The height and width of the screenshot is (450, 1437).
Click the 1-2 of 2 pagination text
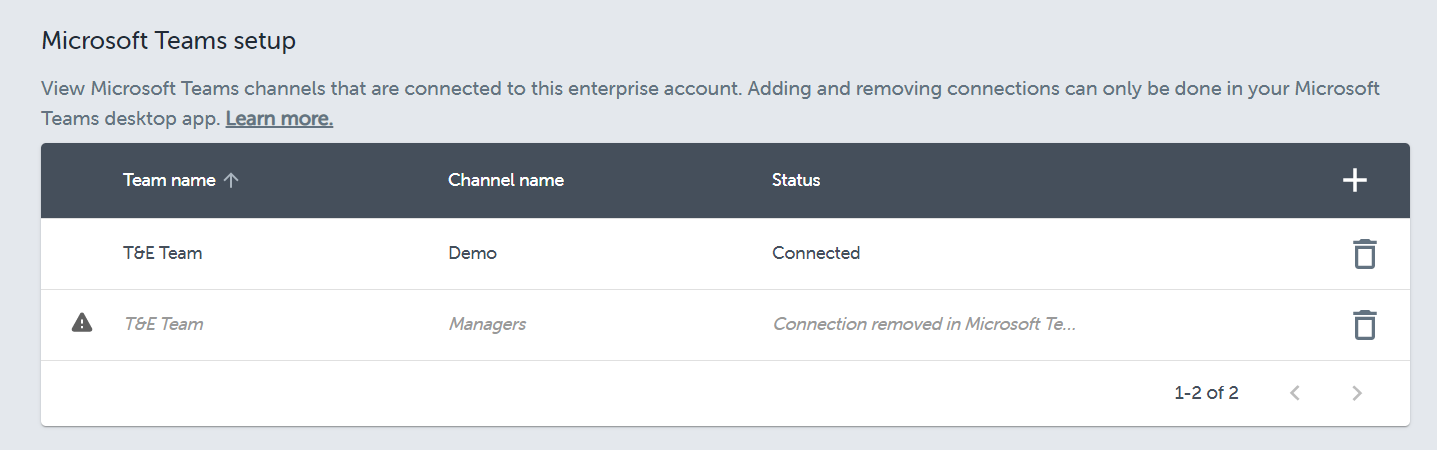(x=1206, y=393)
